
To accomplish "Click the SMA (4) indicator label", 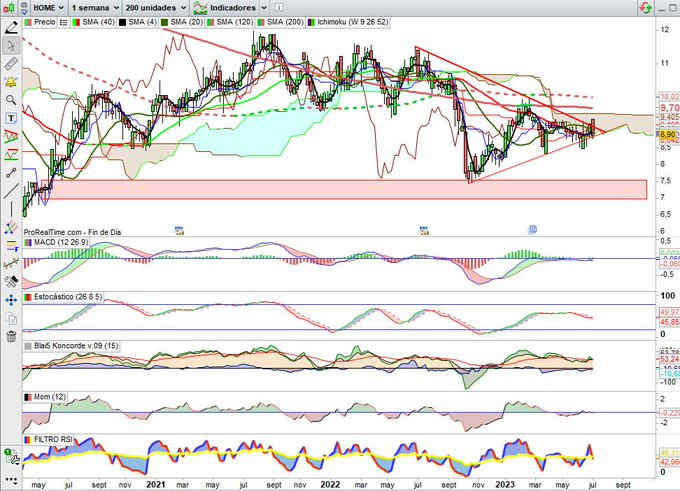I will (x=138, y=22).
